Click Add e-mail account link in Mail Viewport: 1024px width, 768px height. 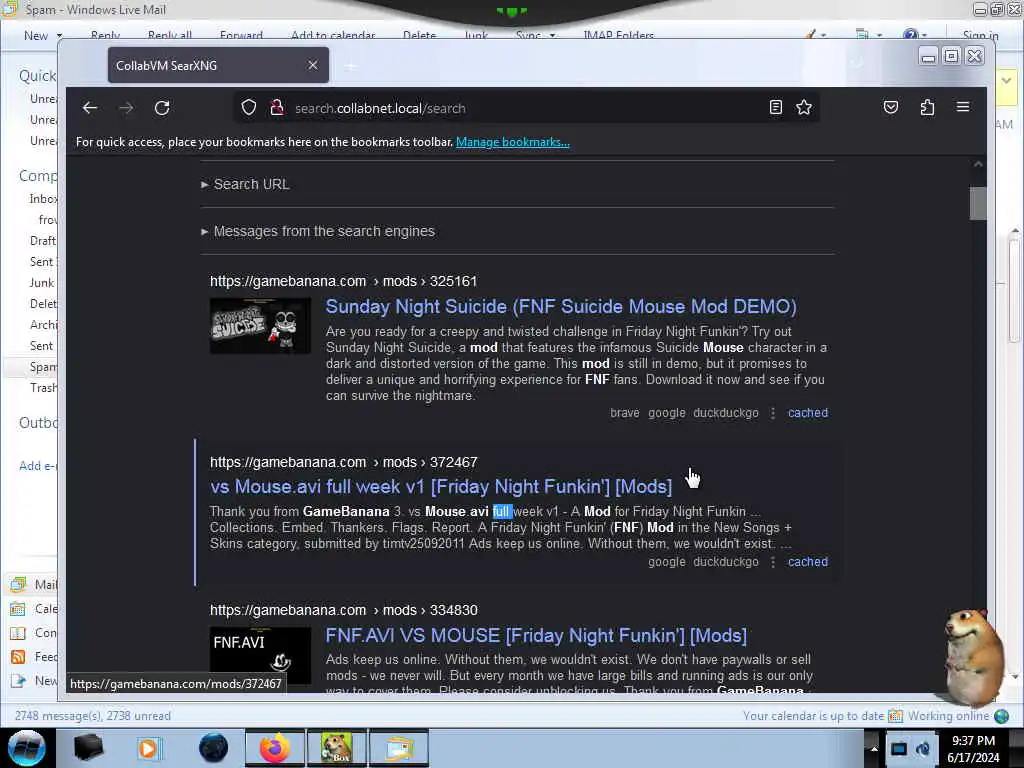pyautogui.click(x=38, y=466)
